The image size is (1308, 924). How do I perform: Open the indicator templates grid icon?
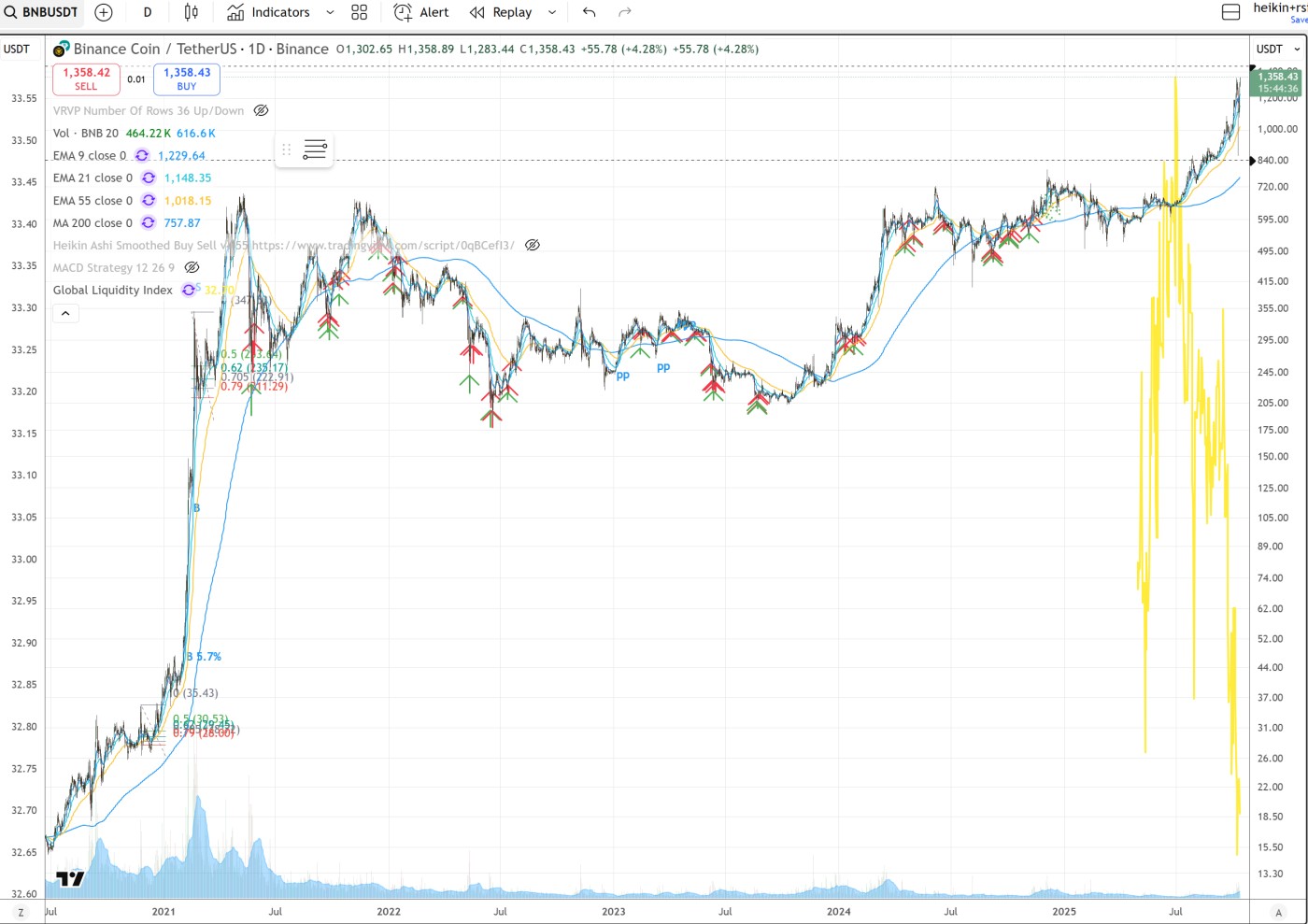pos(359,12)
